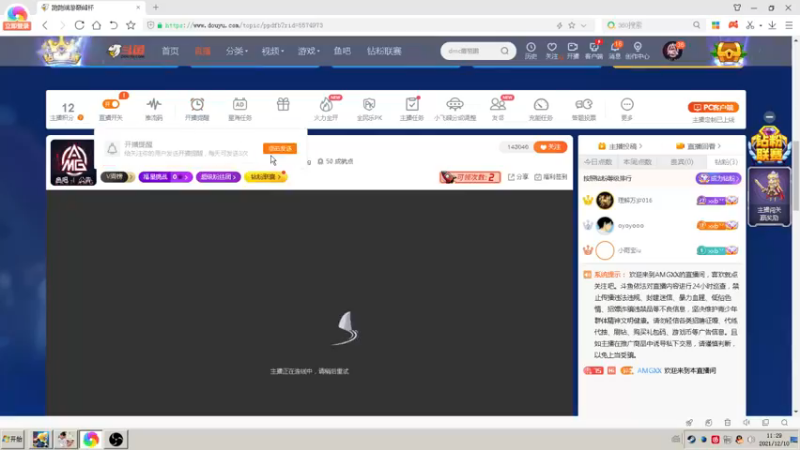Image resolution: width=800 pixels, height=450 pixels.
Task: Click the 主播积分 12 score
Action: coord(68,108)
